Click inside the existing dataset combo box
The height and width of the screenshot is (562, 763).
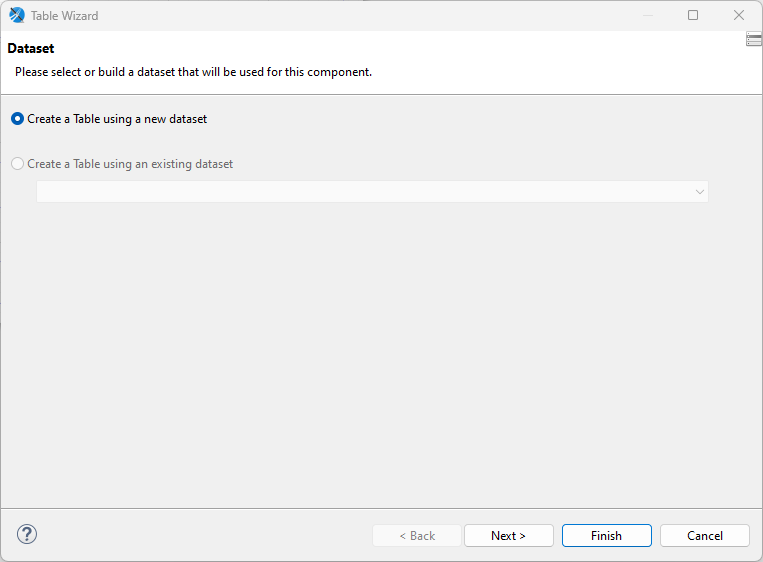pos(360,192)
